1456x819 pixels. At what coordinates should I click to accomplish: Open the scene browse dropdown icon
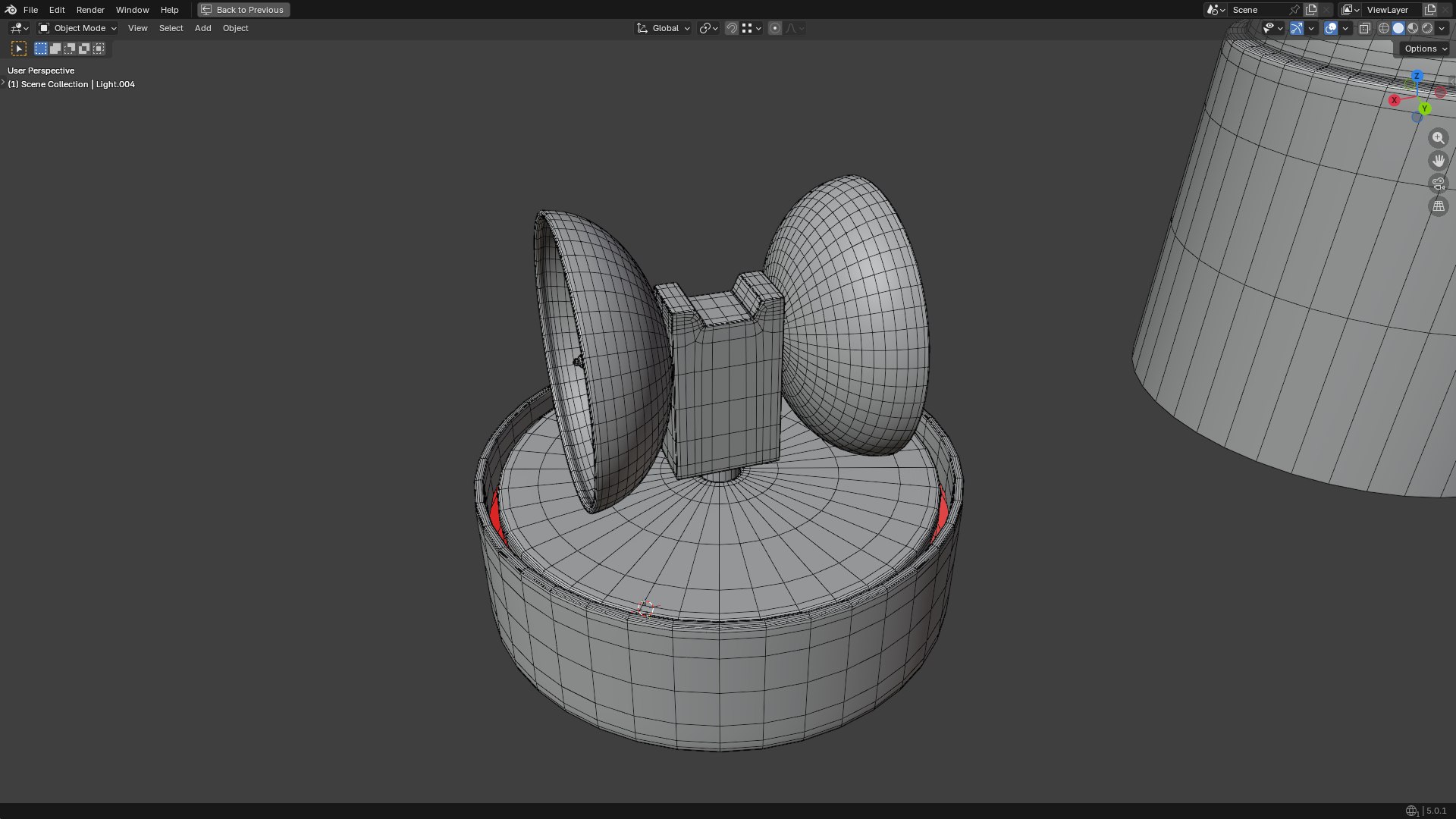[1216, 10]
